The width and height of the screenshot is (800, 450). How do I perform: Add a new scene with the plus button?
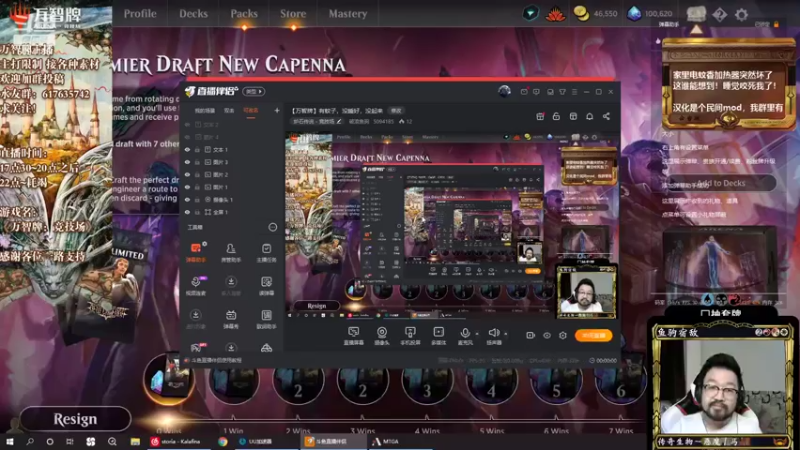point(277,110)
